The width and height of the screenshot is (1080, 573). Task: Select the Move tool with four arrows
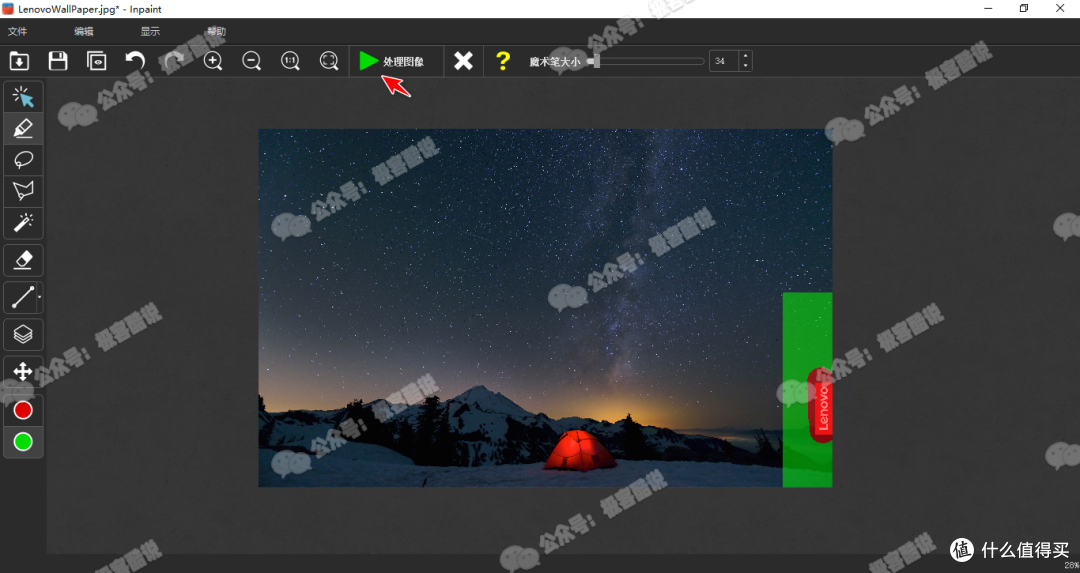[x=23, y=372]
